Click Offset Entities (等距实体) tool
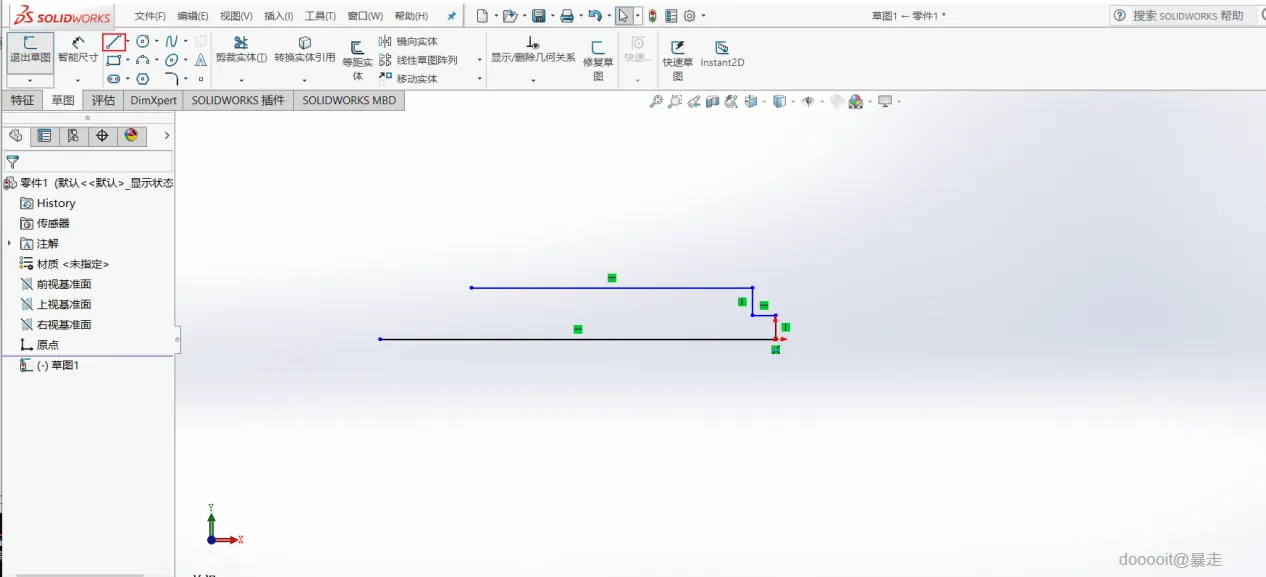 pos(357,60)
